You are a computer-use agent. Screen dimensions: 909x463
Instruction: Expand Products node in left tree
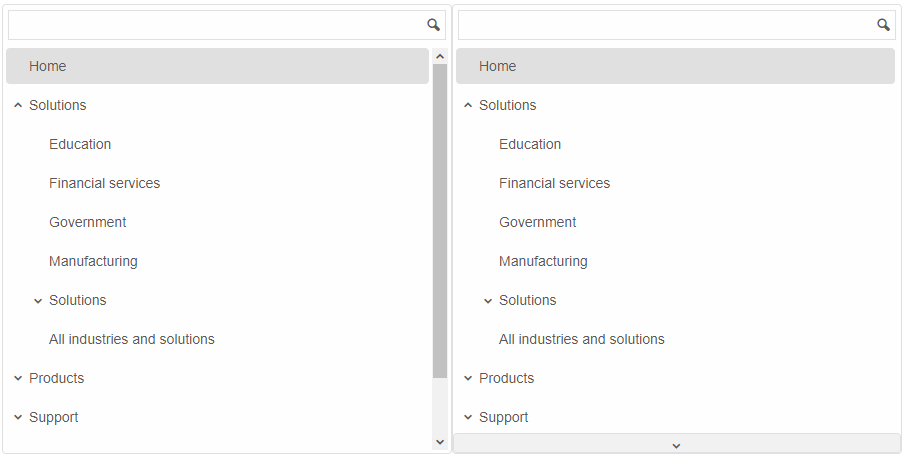coord(18,378)
